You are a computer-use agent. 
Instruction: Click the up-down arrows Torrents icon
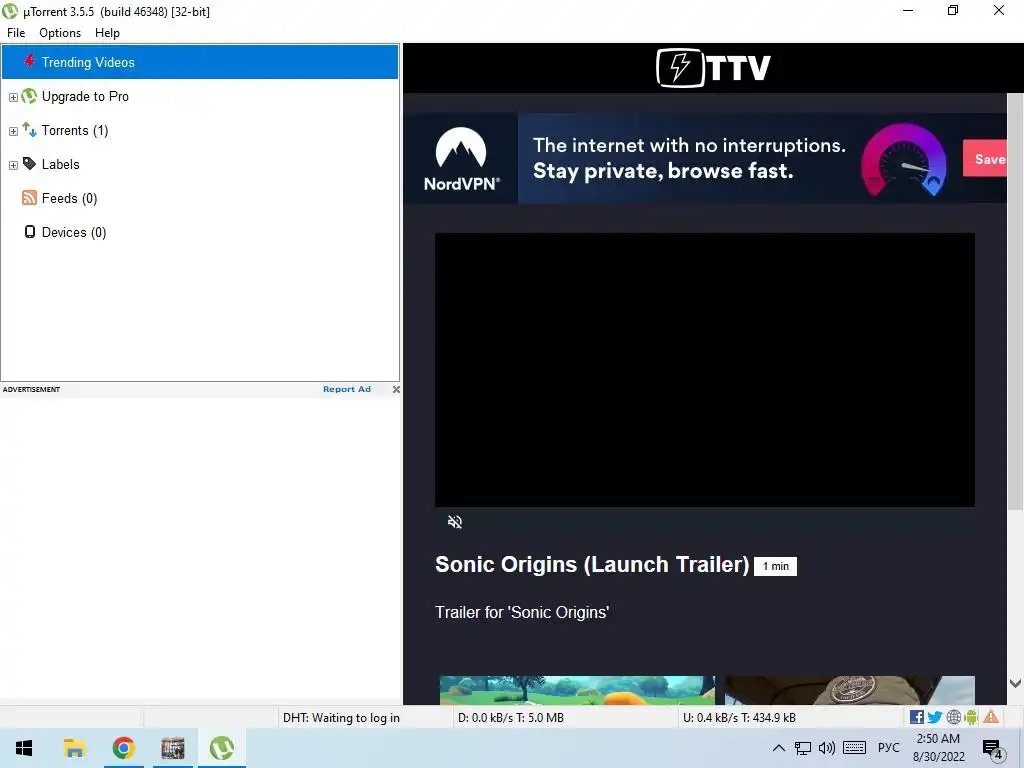[x=29, y=129]
